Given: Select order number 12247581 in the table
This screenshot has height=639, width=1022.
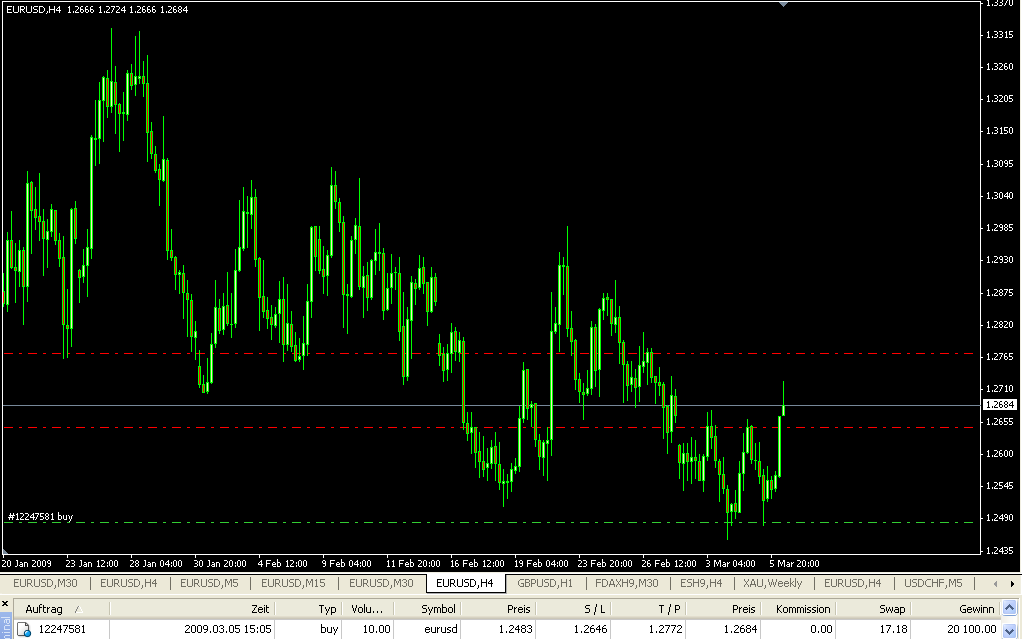Looking at the screenshot, I should 62,629.
